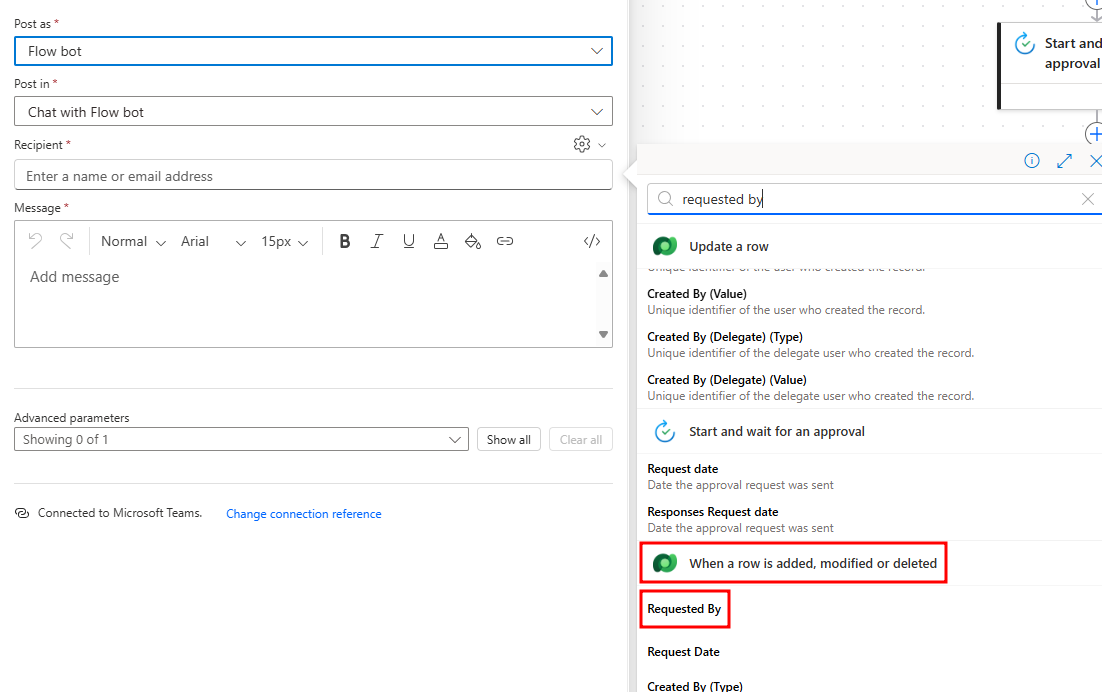Click into the Add message text area

coord(306,303)
